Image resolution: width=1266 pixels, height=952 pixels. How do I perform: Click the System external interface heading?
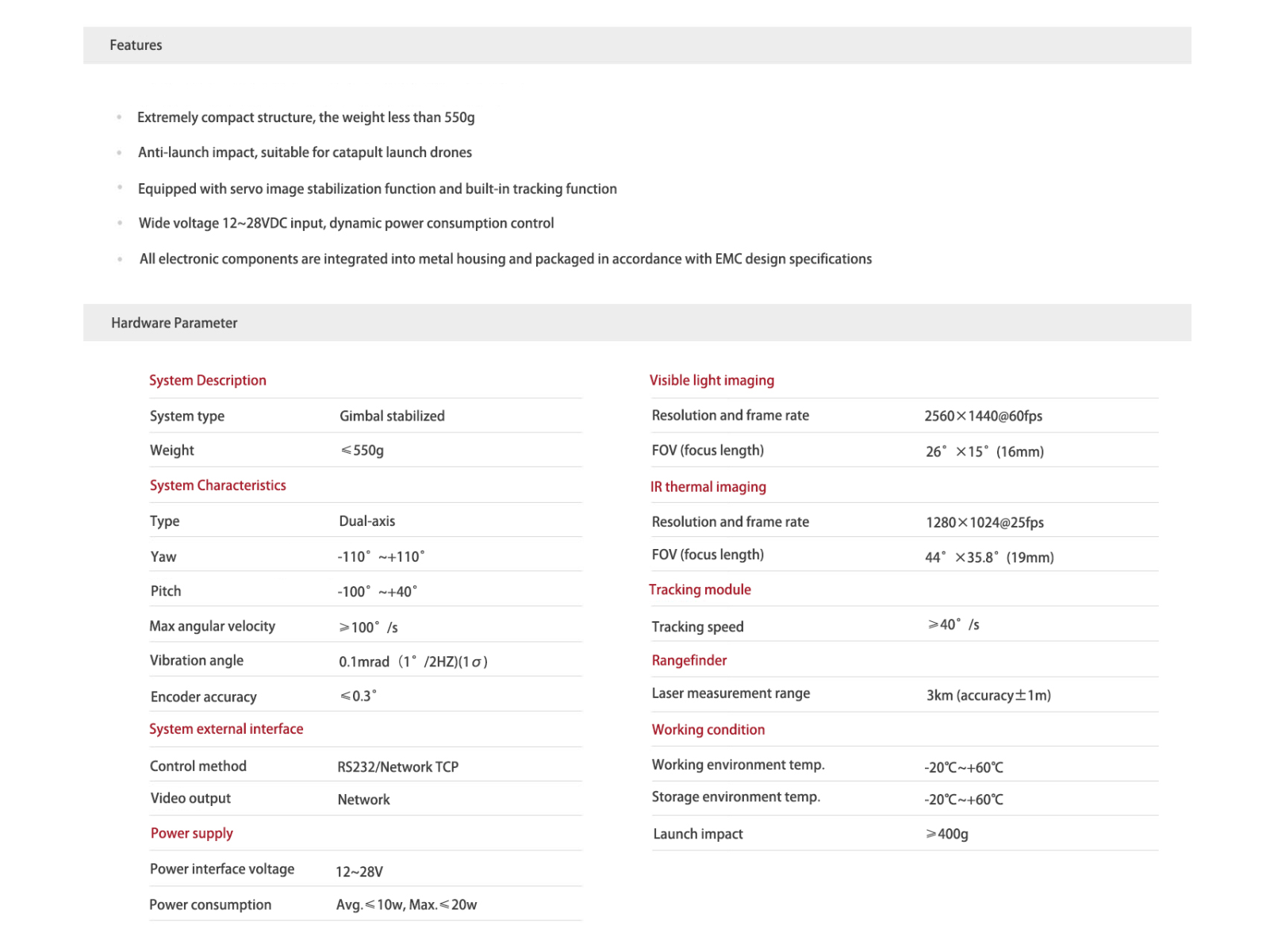pos(226,728)
